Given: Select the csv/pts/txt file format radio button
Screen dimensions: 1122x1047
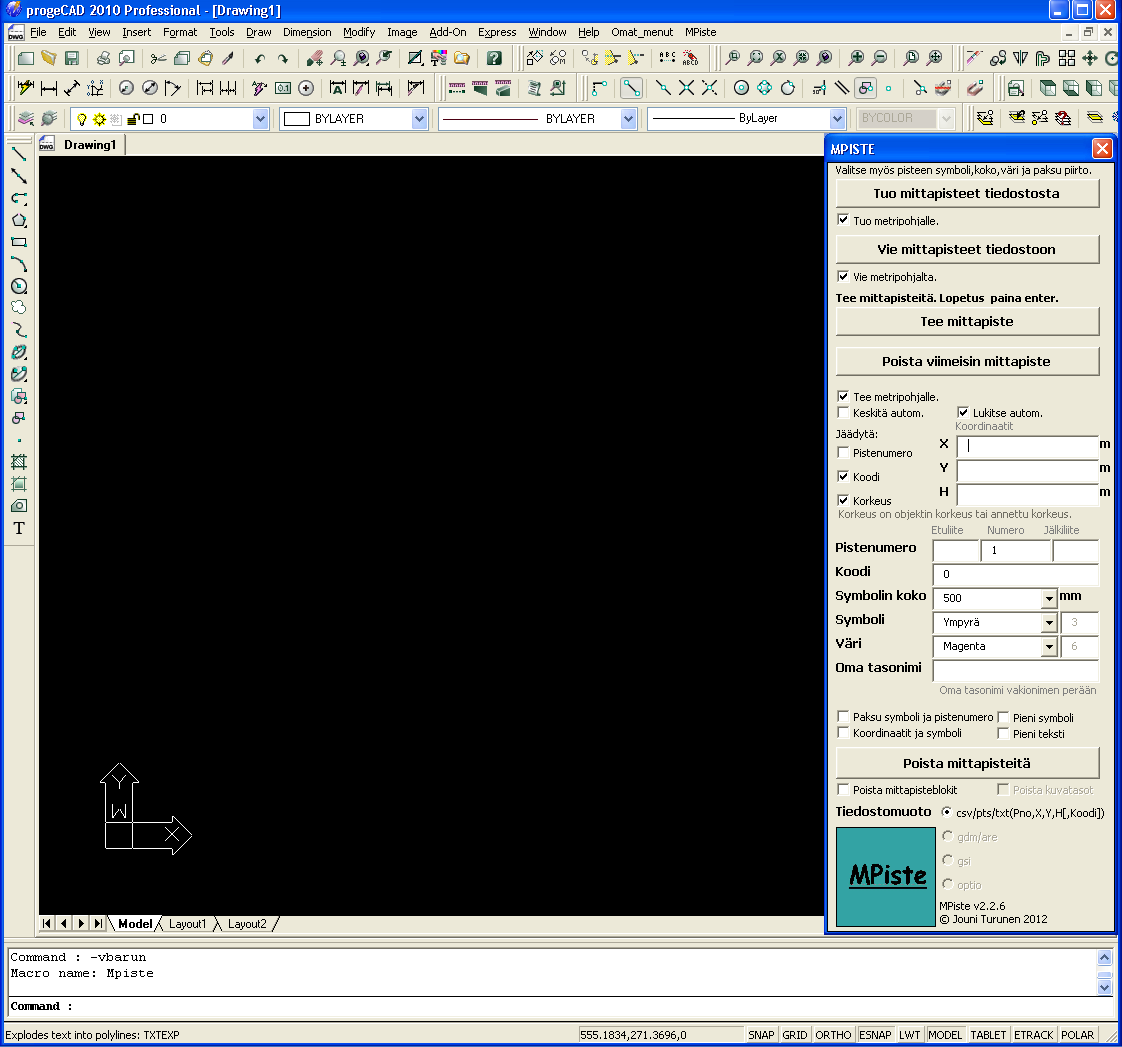Looking at the screenshot, I should tap(947, 812).
